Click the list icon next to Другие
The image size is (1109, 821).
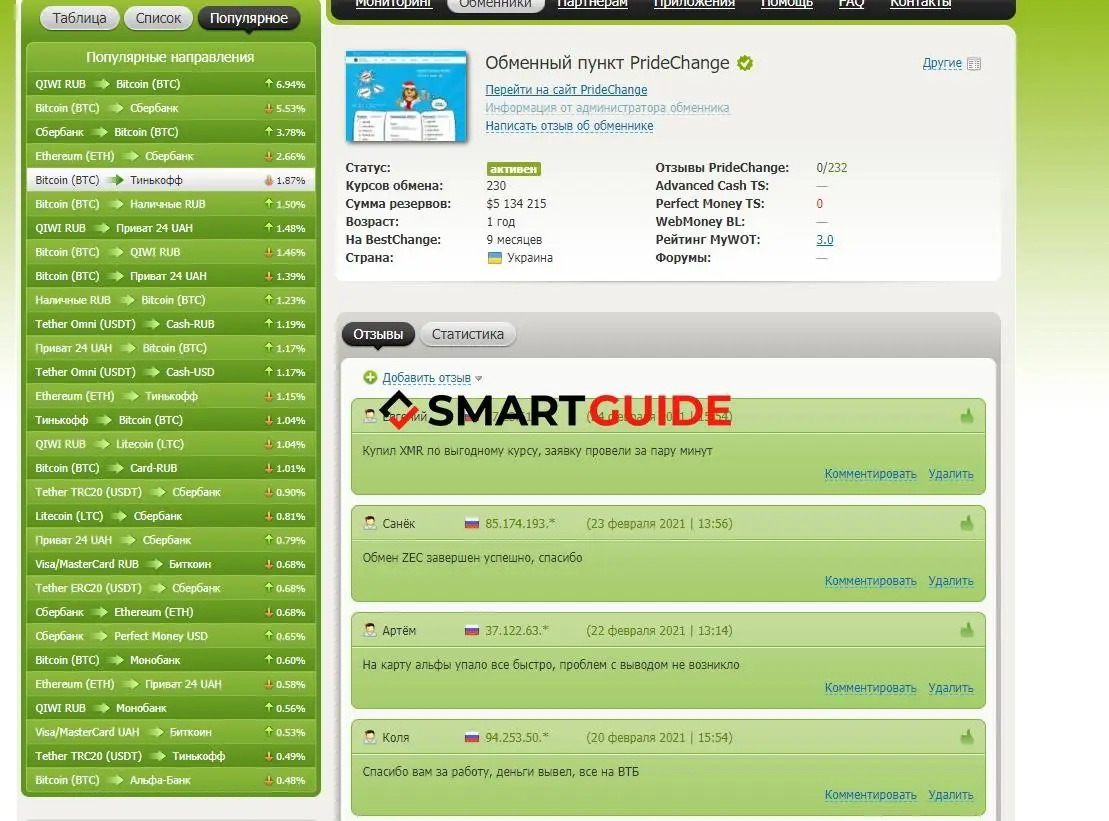(974, 64)
